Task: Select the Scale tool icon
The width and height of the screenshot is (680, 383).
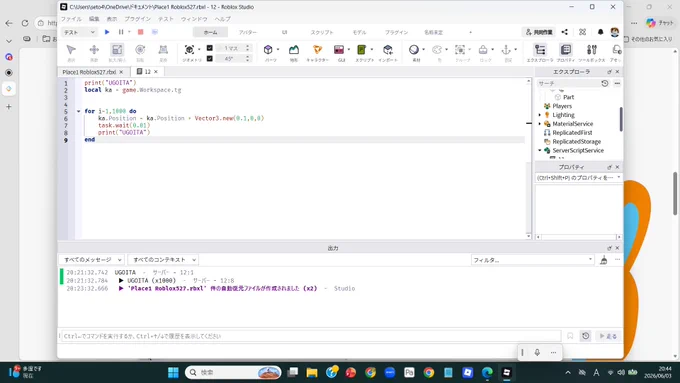Action: click(x=117, y=50)
